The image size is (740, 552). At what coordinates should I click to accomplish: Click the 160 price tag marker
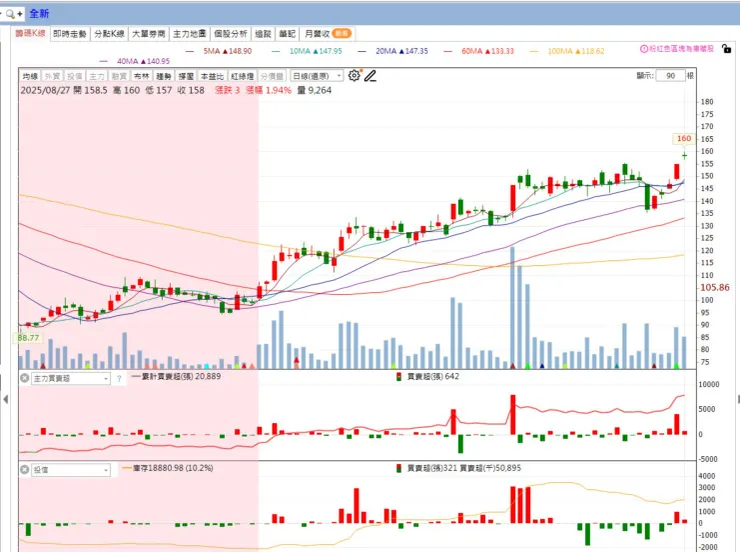pyautogui.click(x=683, y=138)
